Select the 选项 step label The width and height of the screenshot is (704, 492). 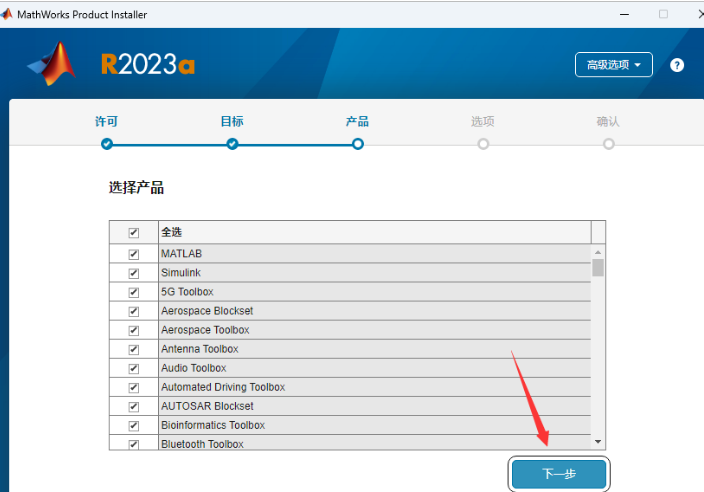[483, 121]
